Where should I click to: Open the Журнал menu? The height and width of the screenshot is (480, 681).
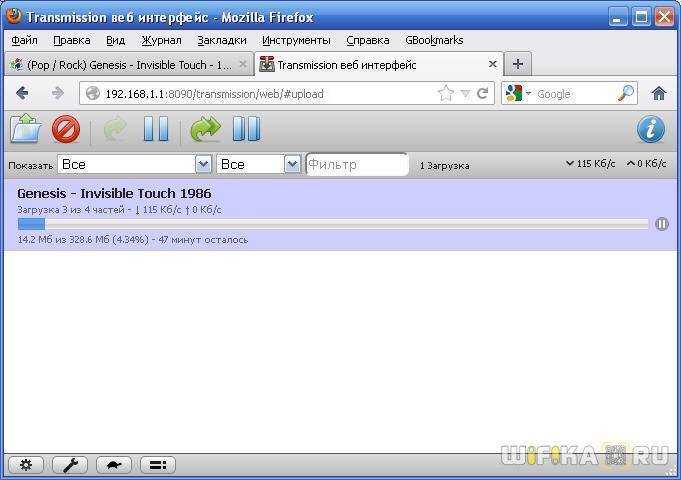[162, 40]
